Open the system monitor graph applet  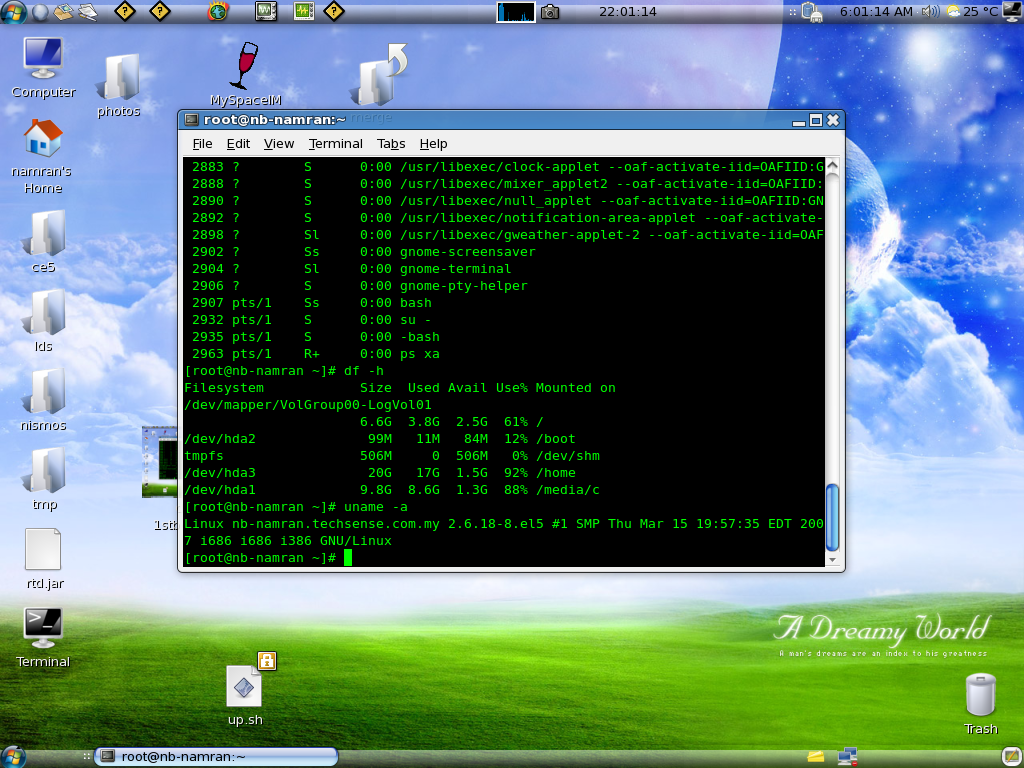516,12
